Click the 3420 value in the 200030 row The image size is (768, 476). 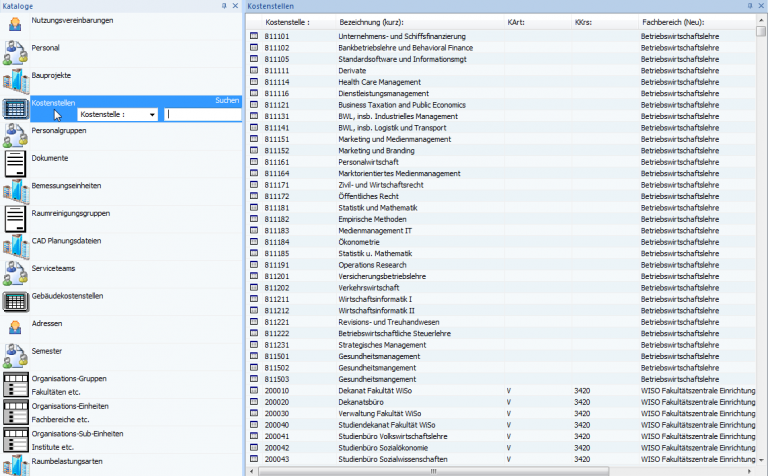[582, 413]
